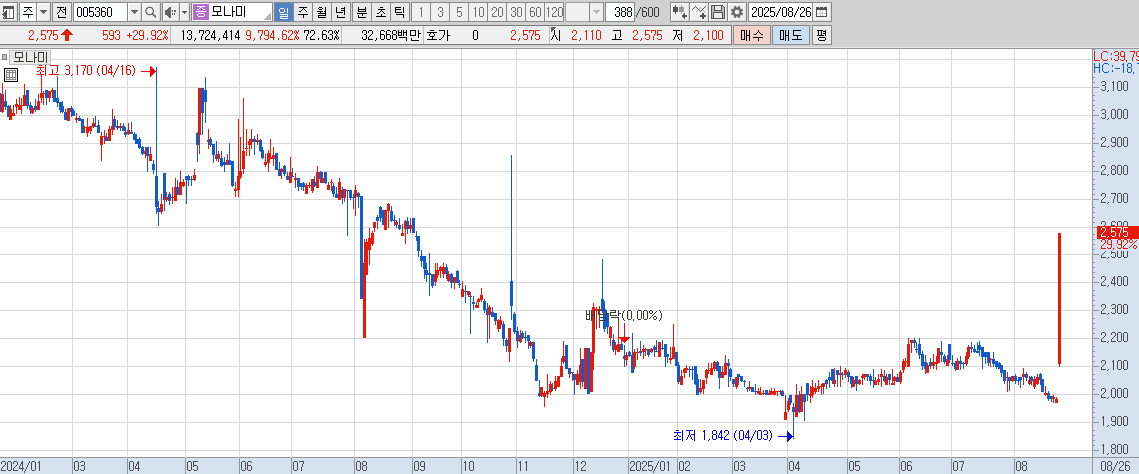The width and height of the screenshot is (1139, 474).
Task: Click the volume value 13,724,414
Action: click(x=210, y=35)
